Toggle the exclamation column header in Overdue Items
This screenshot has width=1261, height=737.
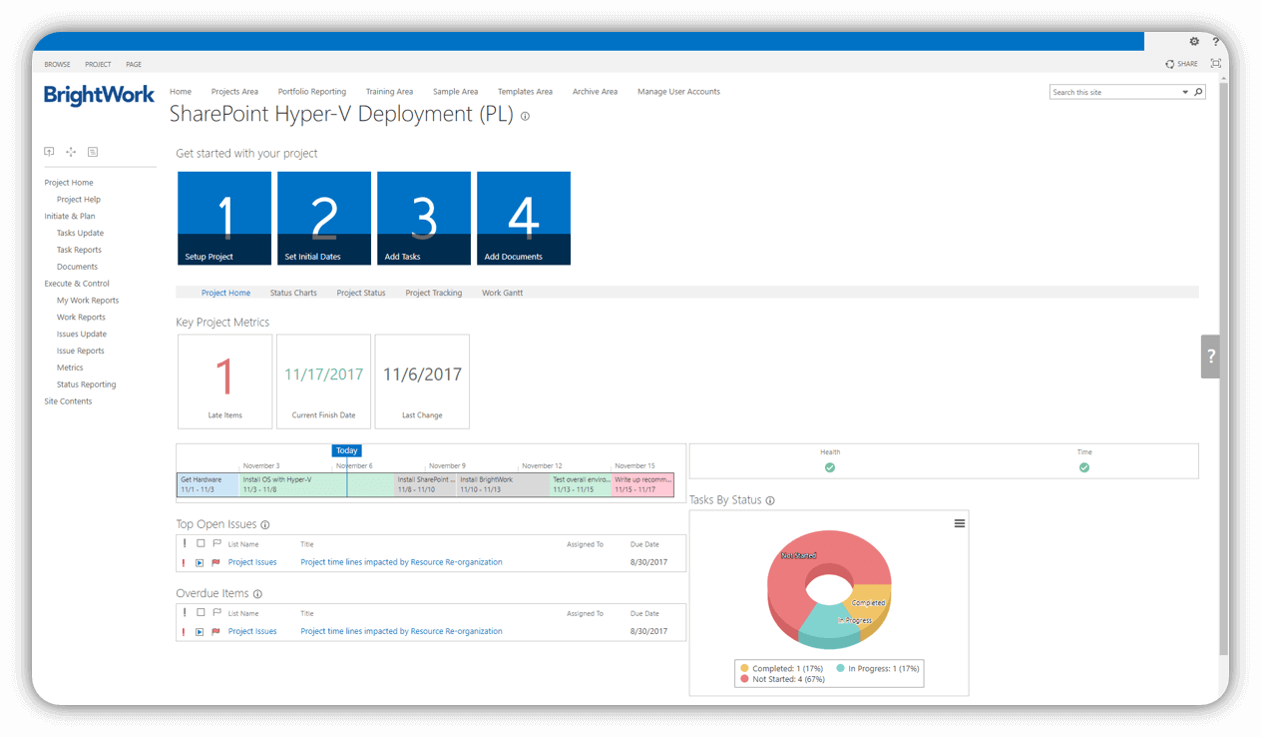[x=183, y=613]
